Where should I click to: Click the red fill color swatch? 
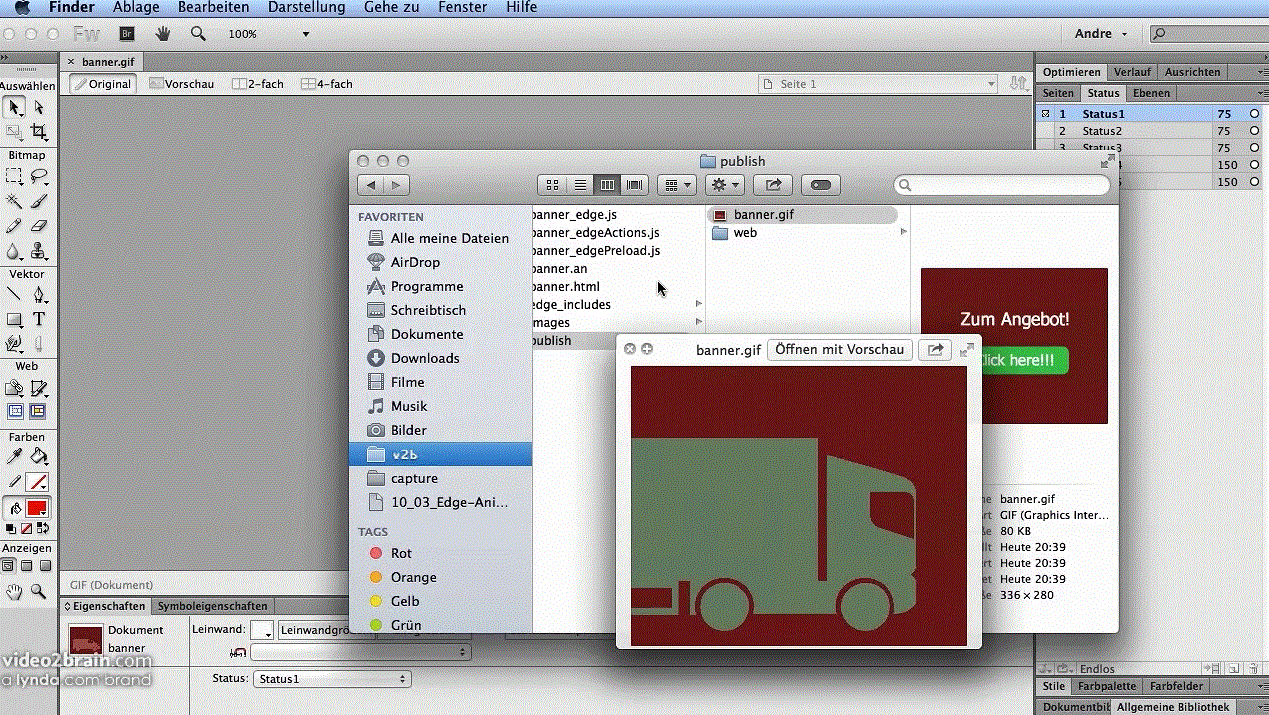point(37,508)
